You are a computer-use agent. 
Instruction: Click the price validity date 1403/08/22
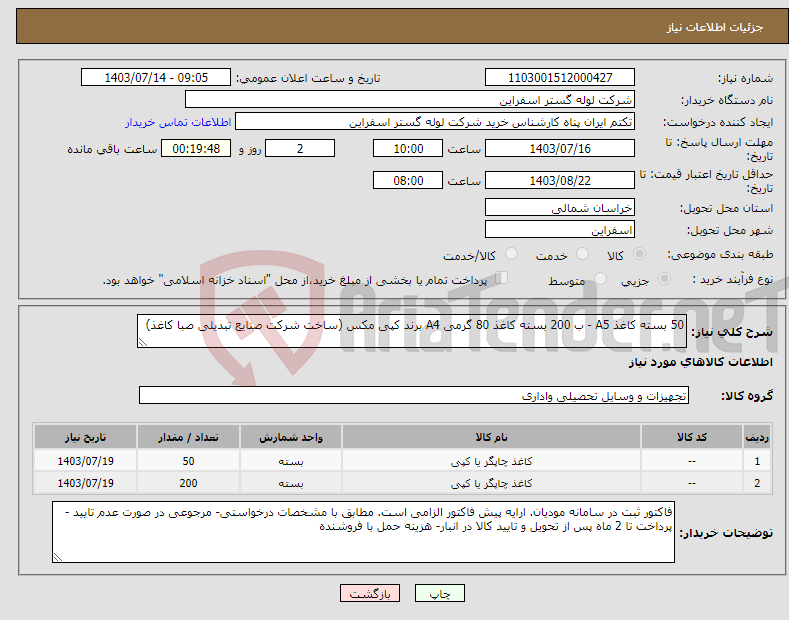560,180
